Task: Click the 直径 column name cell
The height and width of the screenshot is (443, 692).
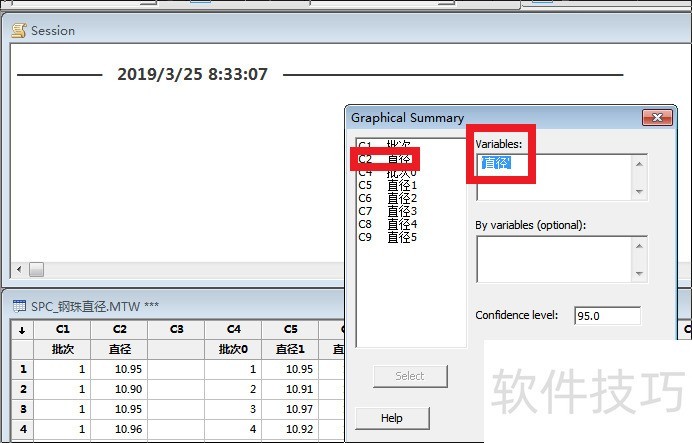Action: [x=119, y=349]
